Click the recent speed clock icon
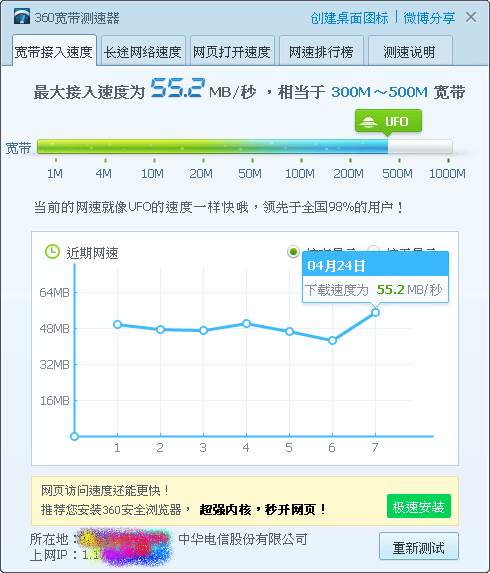Screen dimensions: 490x573 (x=52, y=252)
